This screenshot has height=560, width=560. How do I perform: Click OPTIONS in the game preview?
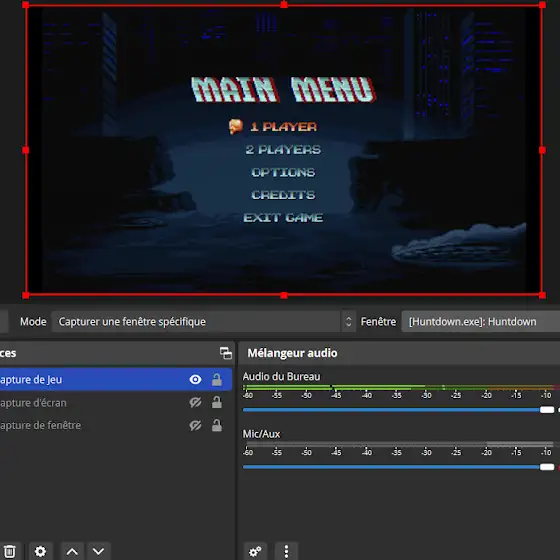[x=283, y=172]
